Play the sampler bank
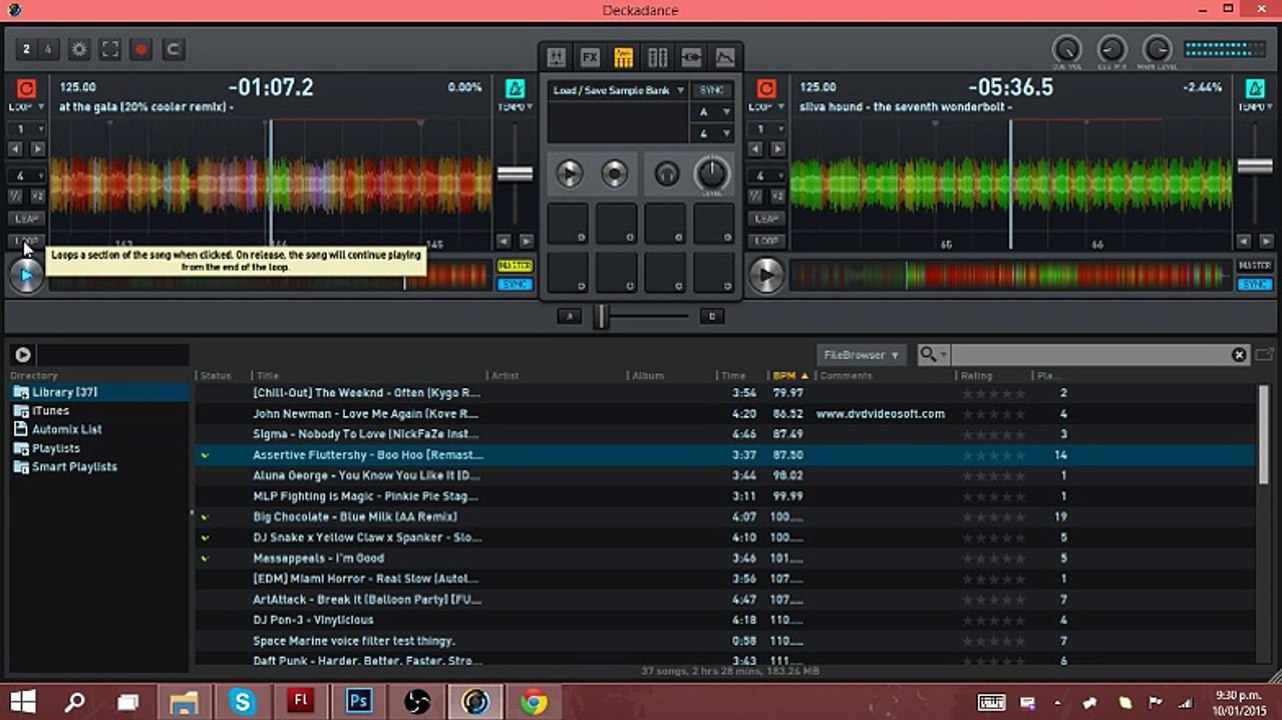 (569, 174)
